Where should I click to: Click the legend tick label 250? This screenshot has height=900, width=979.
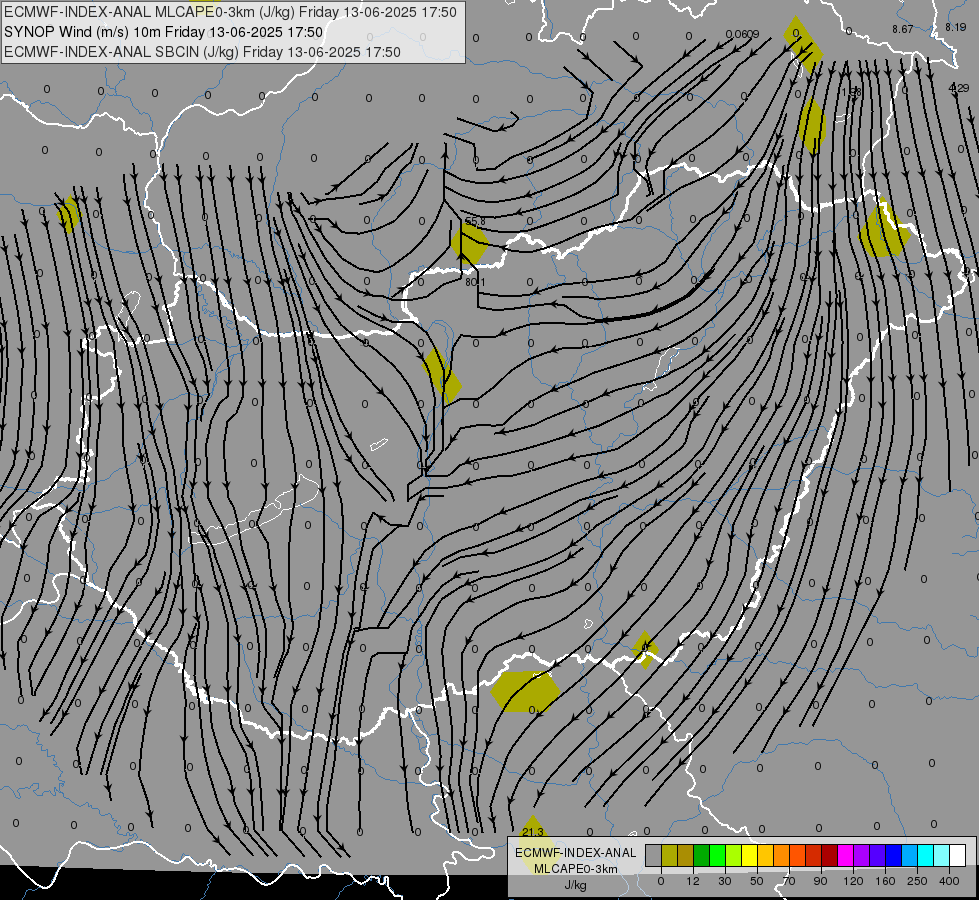917,881
